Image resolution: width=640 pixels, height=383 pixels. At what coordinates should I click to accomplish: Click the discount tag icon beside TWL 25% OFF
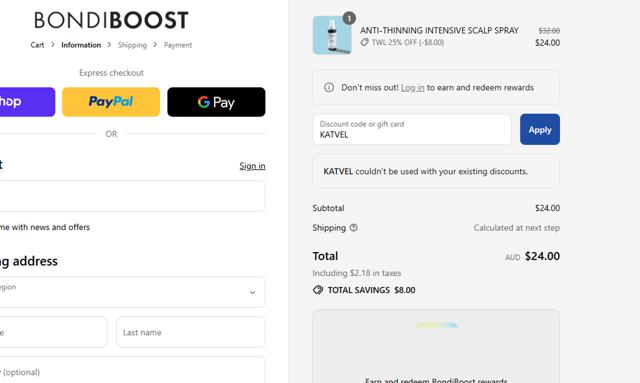point(364,42)
